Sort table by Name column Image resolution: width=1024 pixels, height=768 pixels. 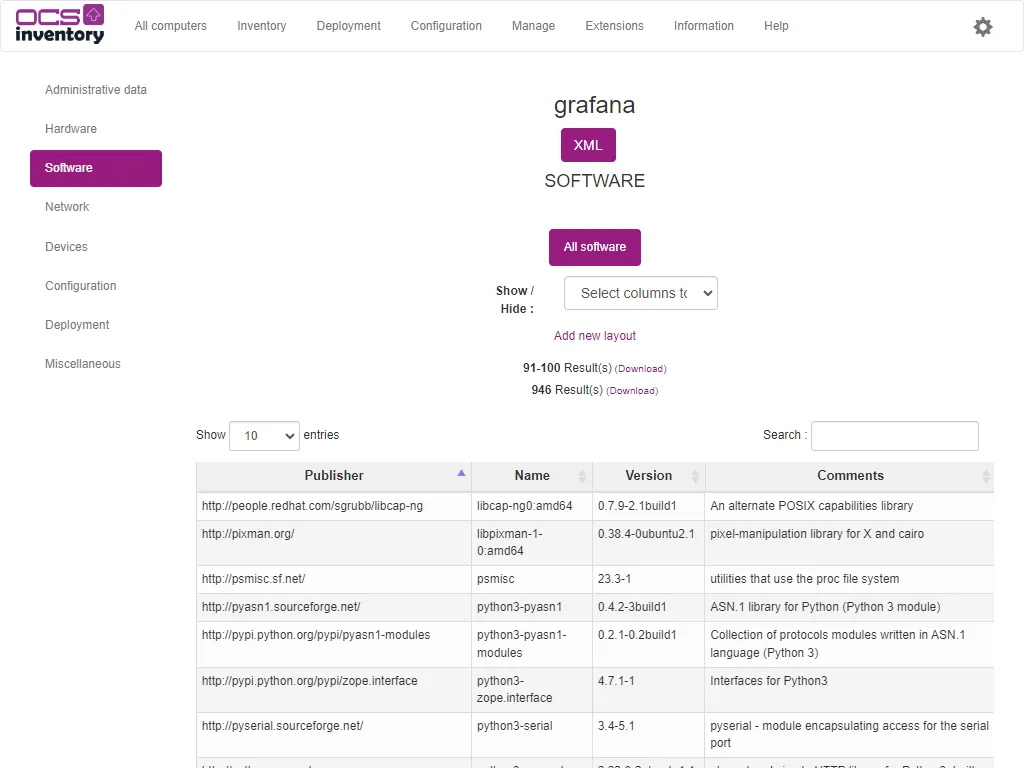click(532, 476)
